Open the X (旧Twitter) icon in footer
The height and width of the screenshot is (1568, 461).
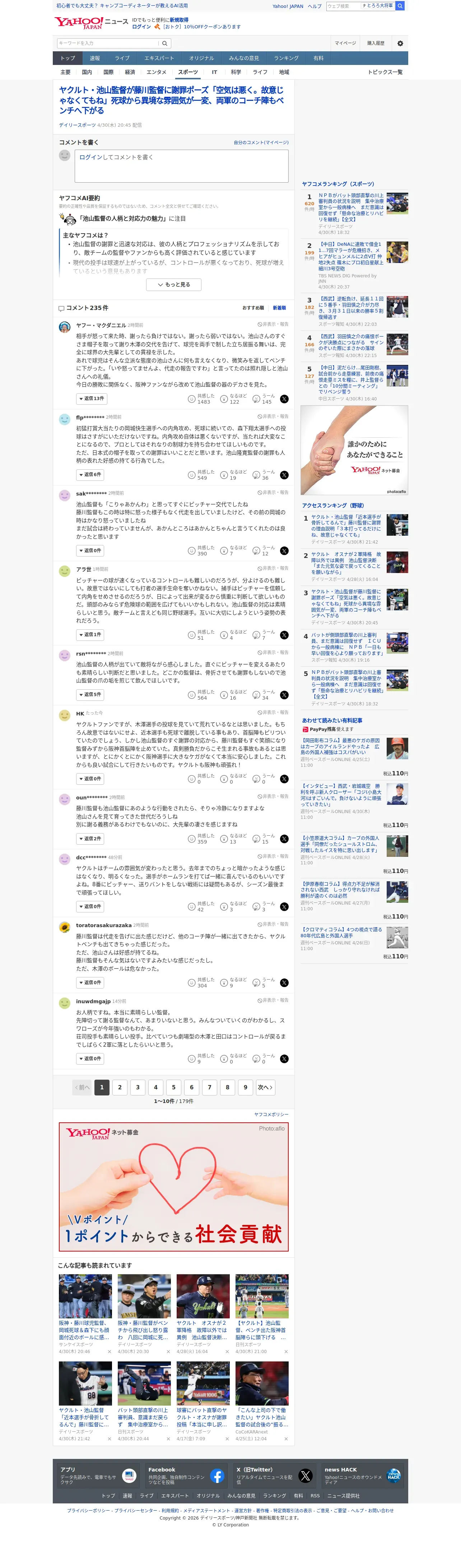(306, 1476)
